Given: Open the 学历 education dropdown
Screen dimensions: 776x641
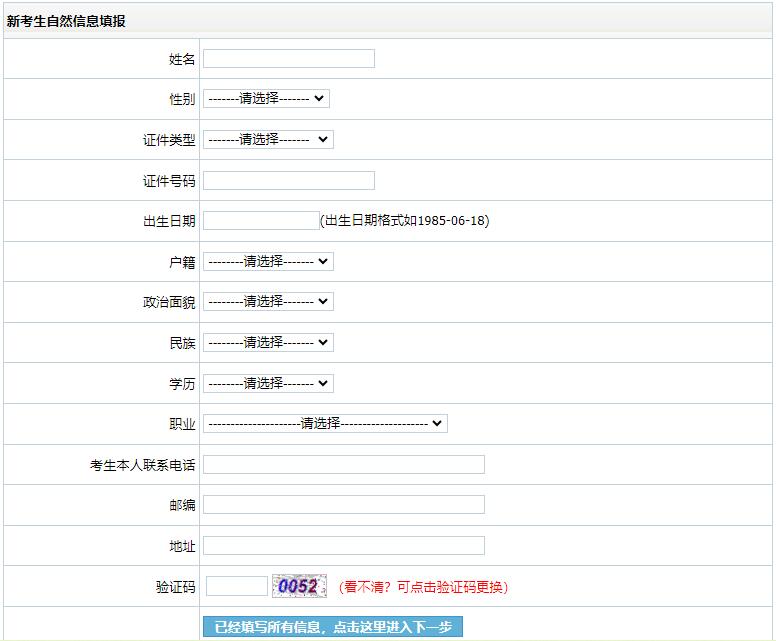Looking at the screenshot, I should coord(268,384).
